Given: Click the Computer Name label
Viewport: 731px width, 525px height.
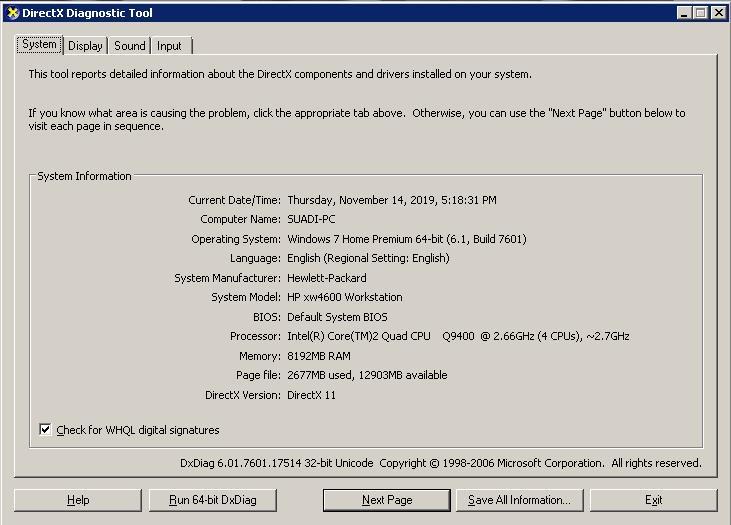Looking at the screenshot, I should coord(241,219).
